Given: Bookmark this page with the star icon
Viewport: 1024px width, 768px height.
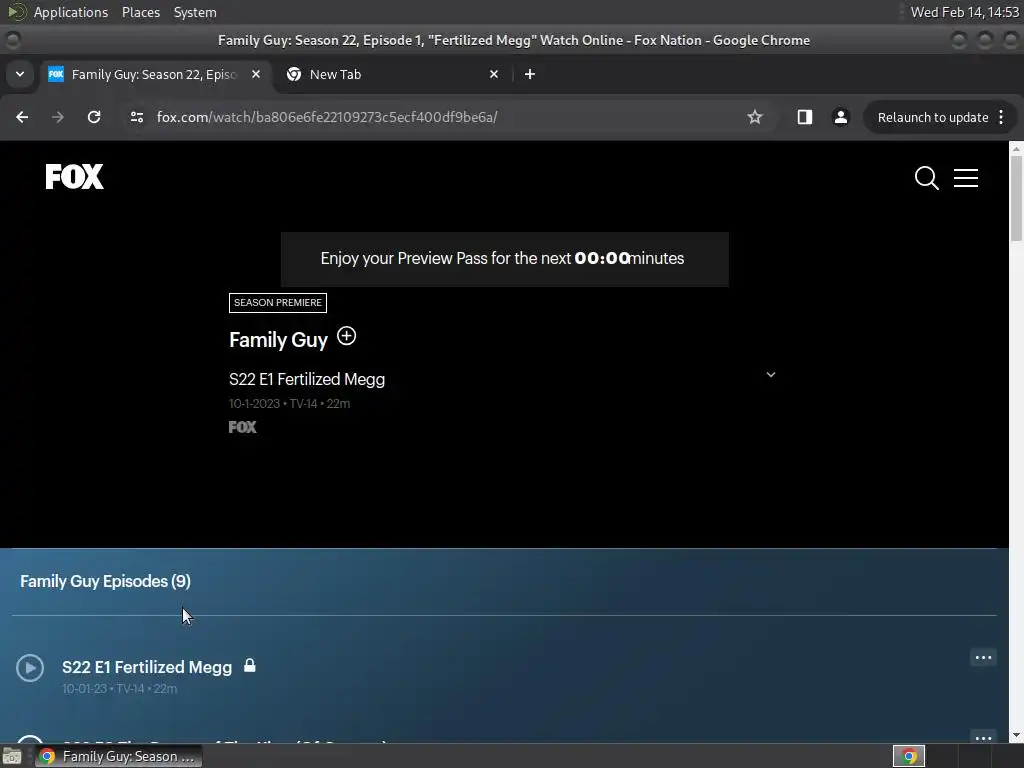Looking at the screenshot, I should (755, 117).
